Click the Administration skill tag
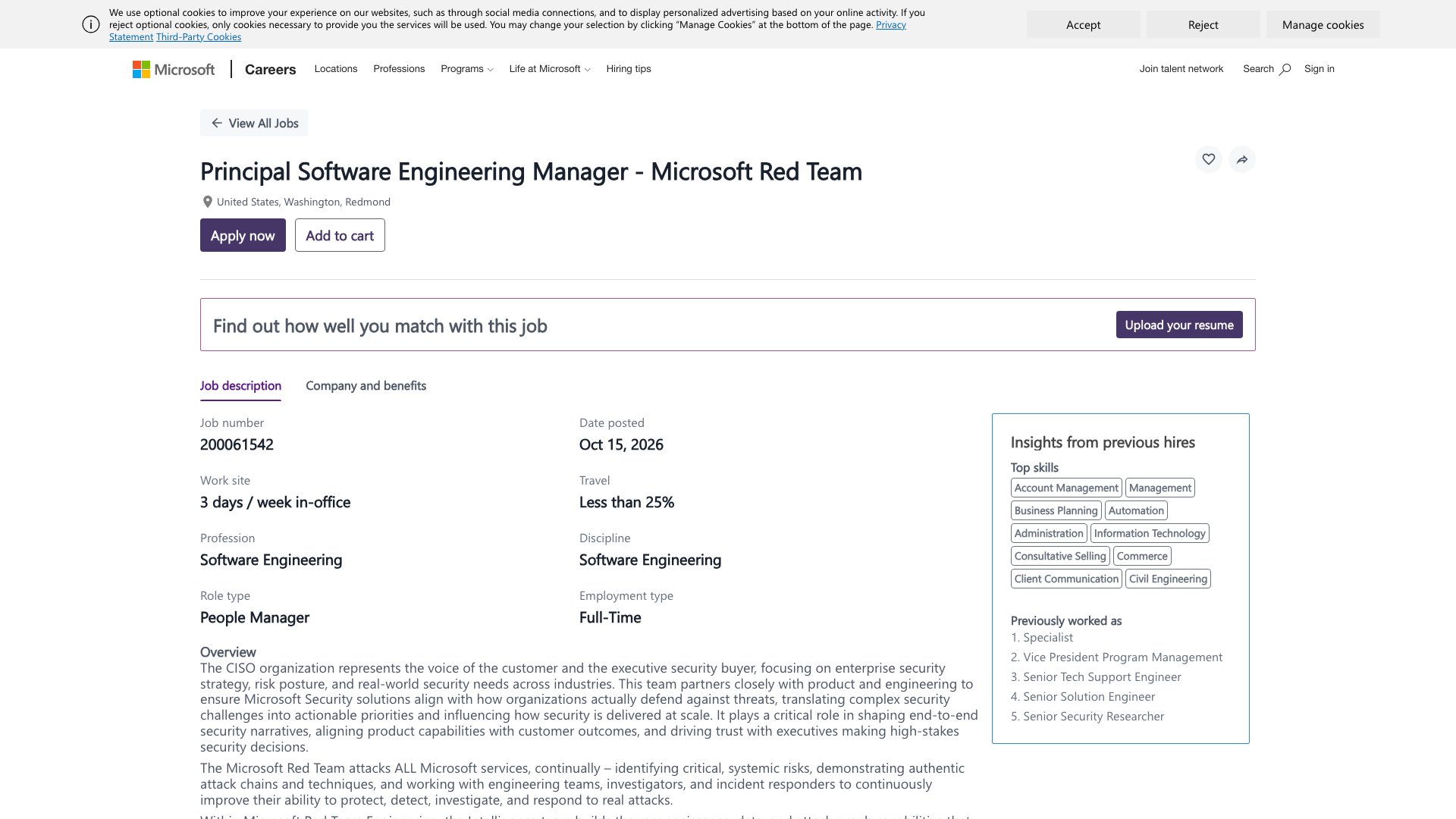This screenshot has width=1456, height=819. pos(1049,533)
